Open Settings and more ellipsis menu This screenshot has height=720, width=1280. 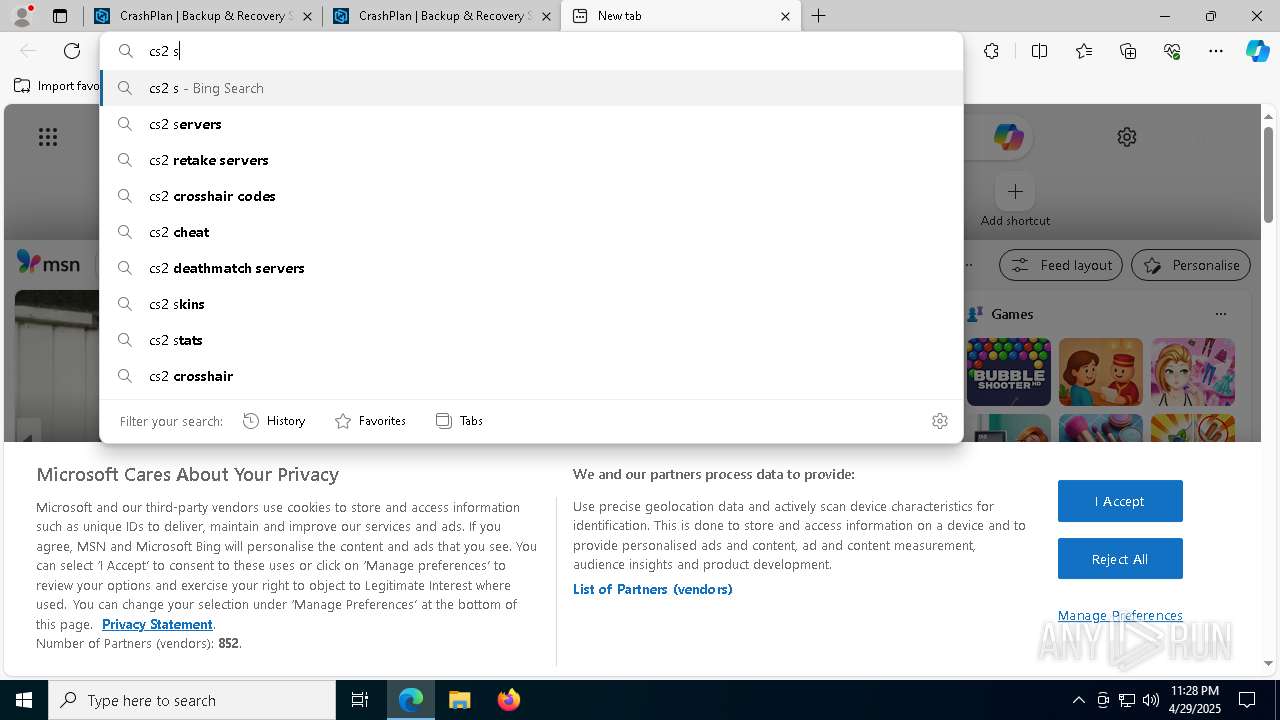point(1216,51)
